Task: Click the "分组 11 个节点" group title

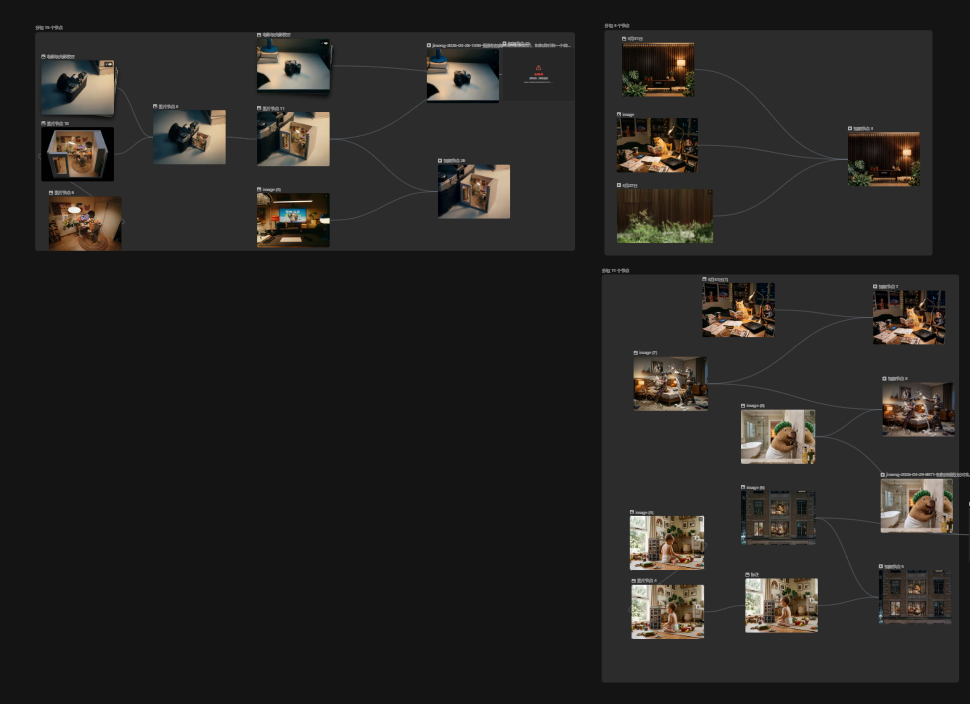Action: (x=615, y=270)
